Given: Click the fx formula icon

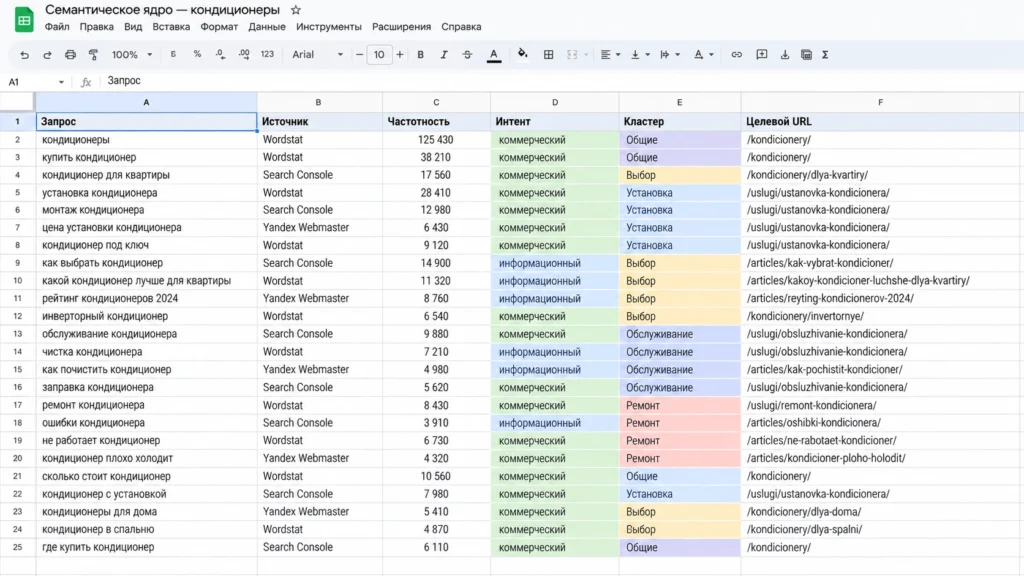Looking at the screenshot, I should pos(86,82).
